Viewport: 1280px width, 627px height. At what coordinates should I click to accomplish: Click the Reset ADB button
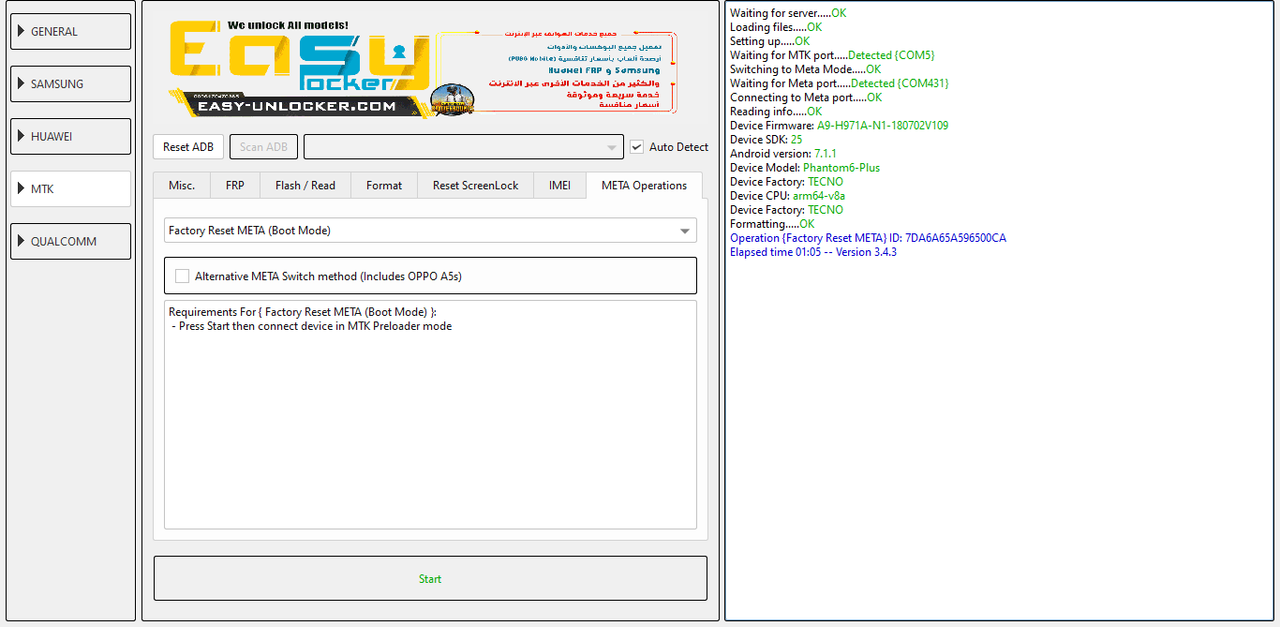coord(188,147)
